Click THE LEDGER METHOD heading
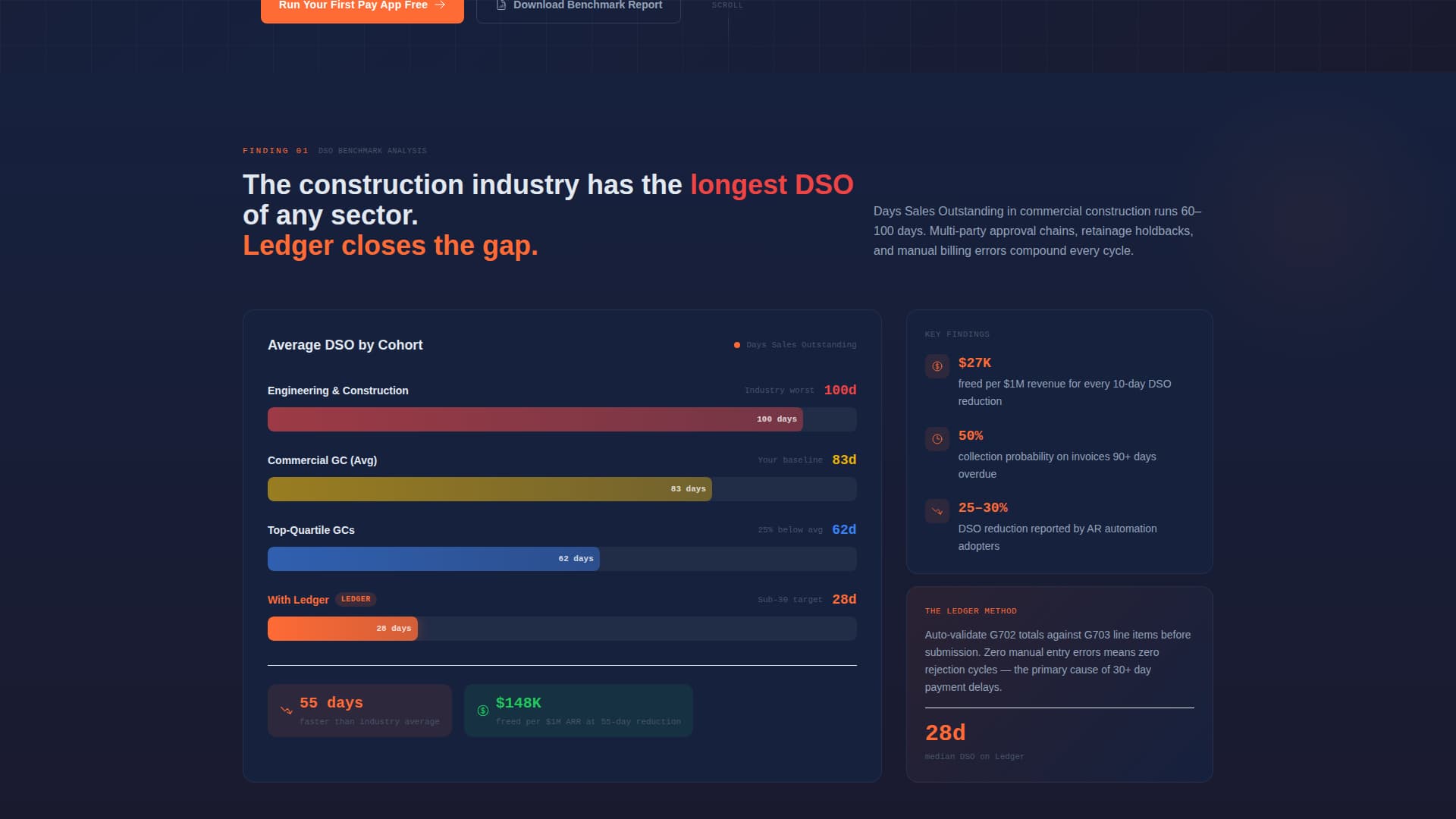The width and height of the screenshot is (1456, 819). [971, 611]
